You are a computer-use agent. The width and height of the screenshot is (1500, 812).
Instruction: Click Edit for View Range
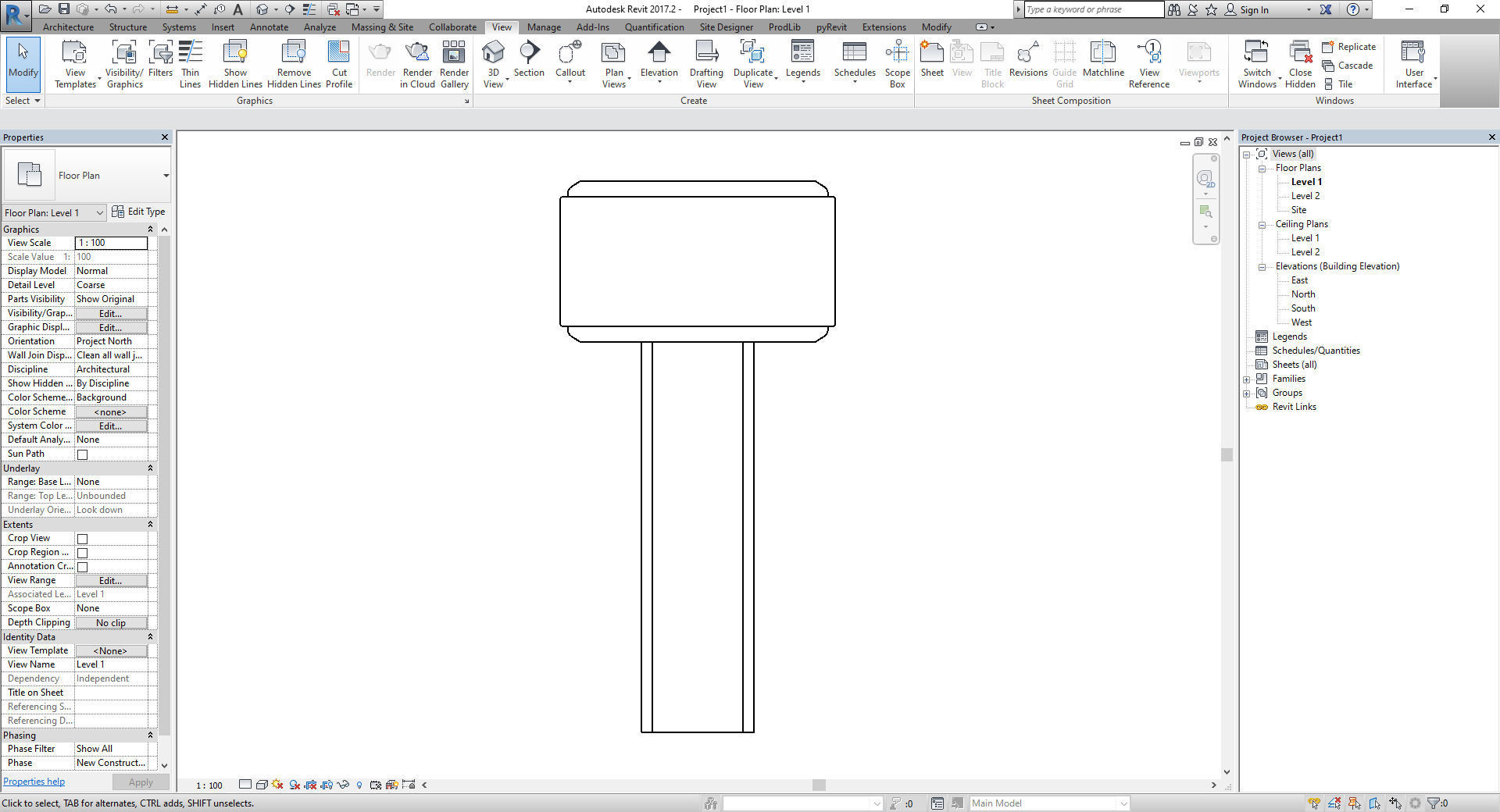tap(110, 581)
